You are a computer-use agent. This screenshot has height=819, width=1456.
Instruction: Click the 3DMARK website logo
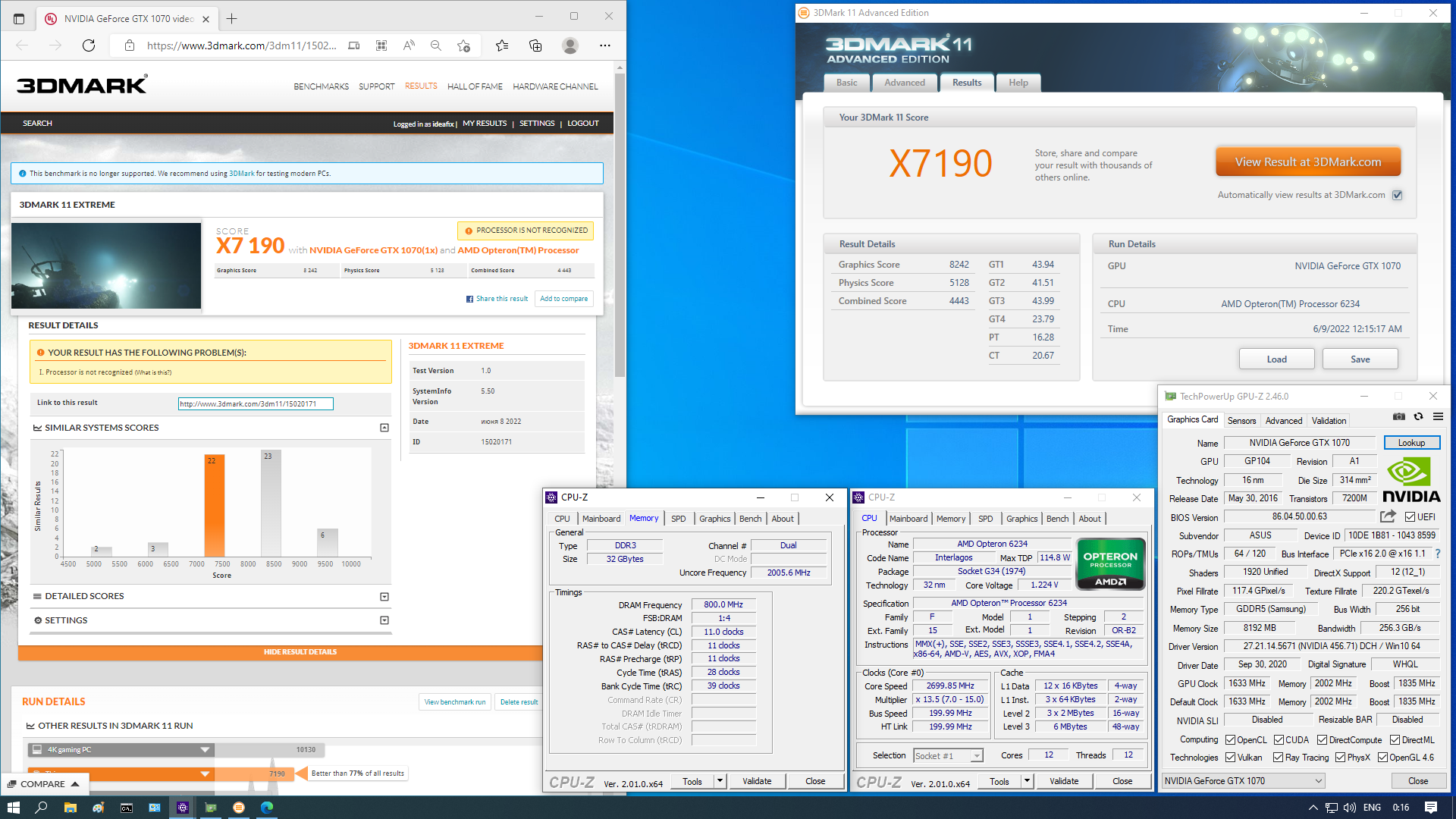pyautogui.click(x=83, y=85)
